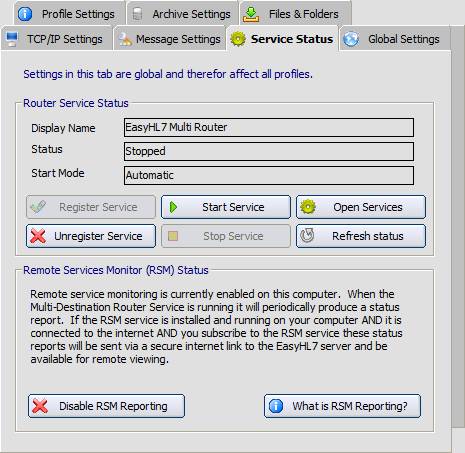Click the blue info icon on Profile Settings tab
The width and height of the screenshot is (465, 453).
(x=25, y=14)
